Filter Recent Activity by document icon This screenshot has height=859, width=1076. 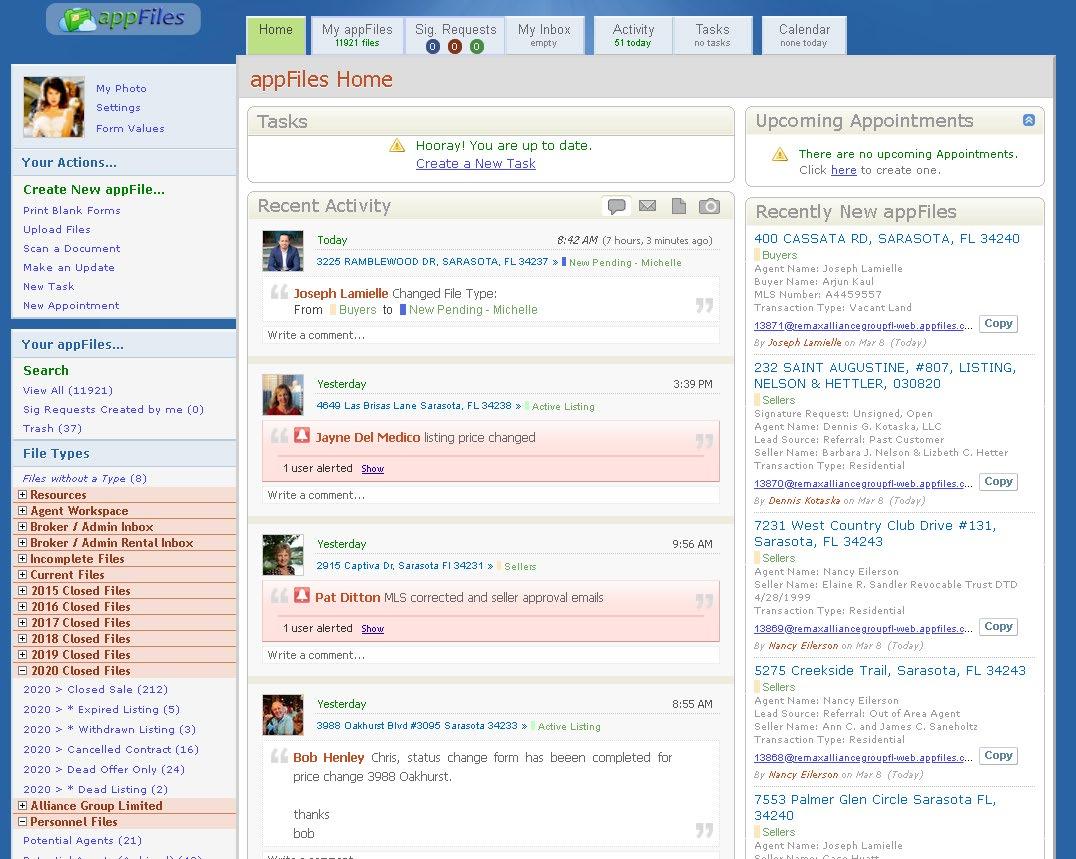pyautogui.click(x=679, y=206)
